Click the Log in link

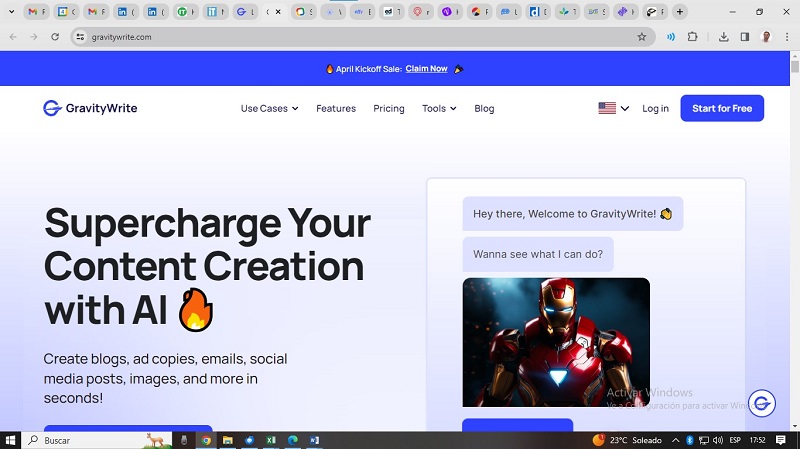(x=655, y=108)
